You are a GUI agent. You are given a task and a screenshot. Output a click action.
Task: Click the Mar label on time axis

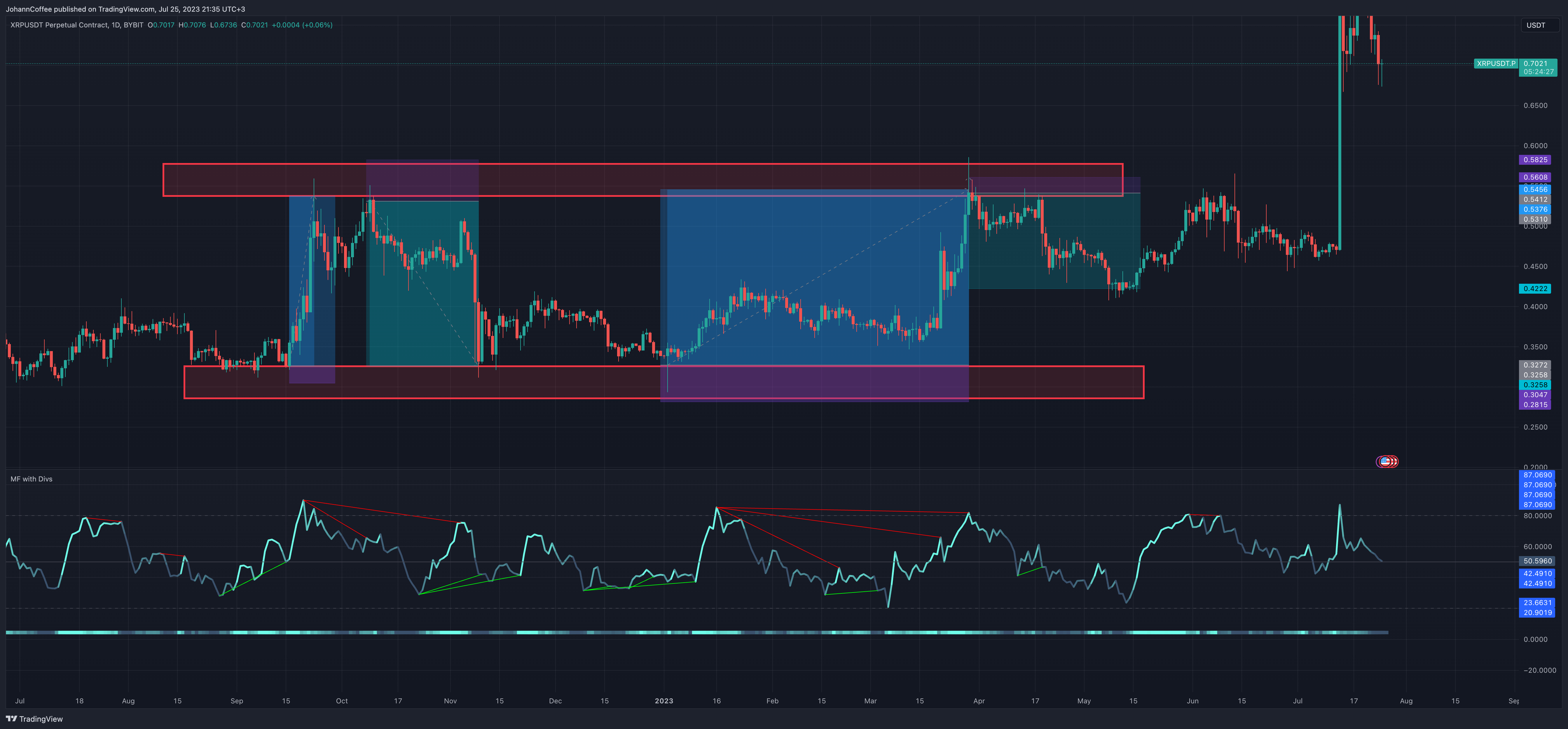click(x=870, y=701)
